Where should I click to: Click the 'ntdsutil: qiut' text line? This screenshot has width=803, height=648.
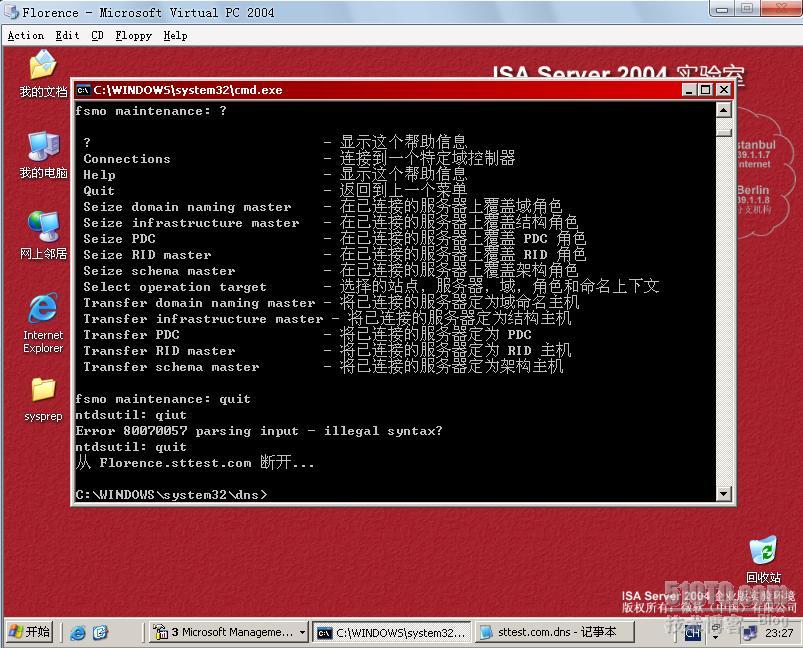pyautogui.click(x=131, y=415)
